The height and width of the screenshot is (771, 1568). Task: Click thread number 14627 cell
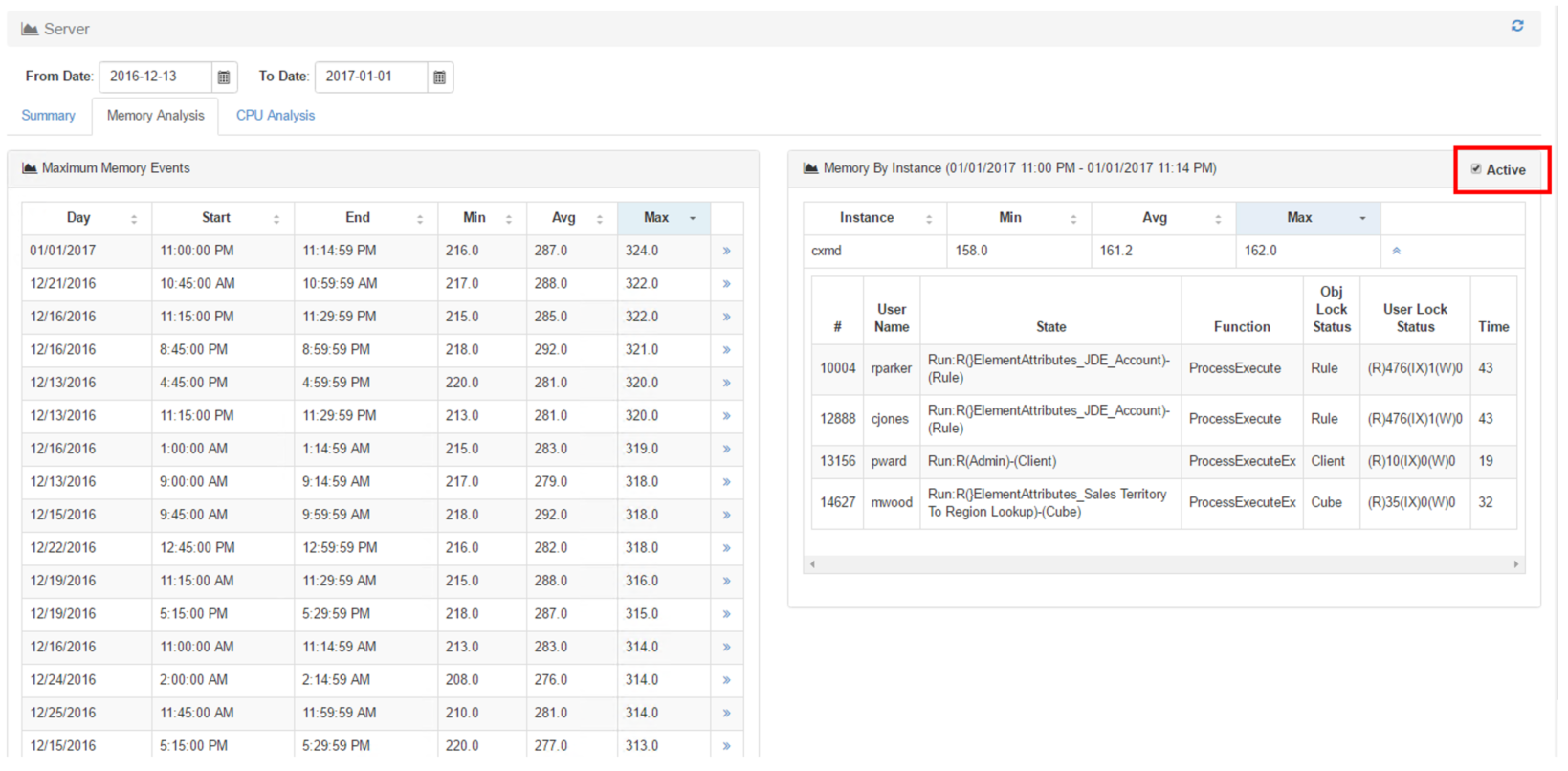838,502
